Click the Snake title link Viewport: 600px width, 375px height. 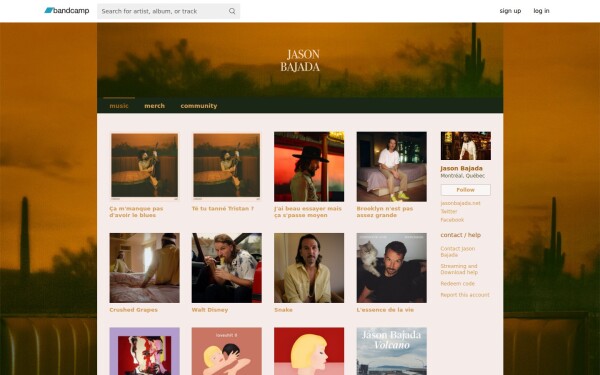click(x=283, y=310)
